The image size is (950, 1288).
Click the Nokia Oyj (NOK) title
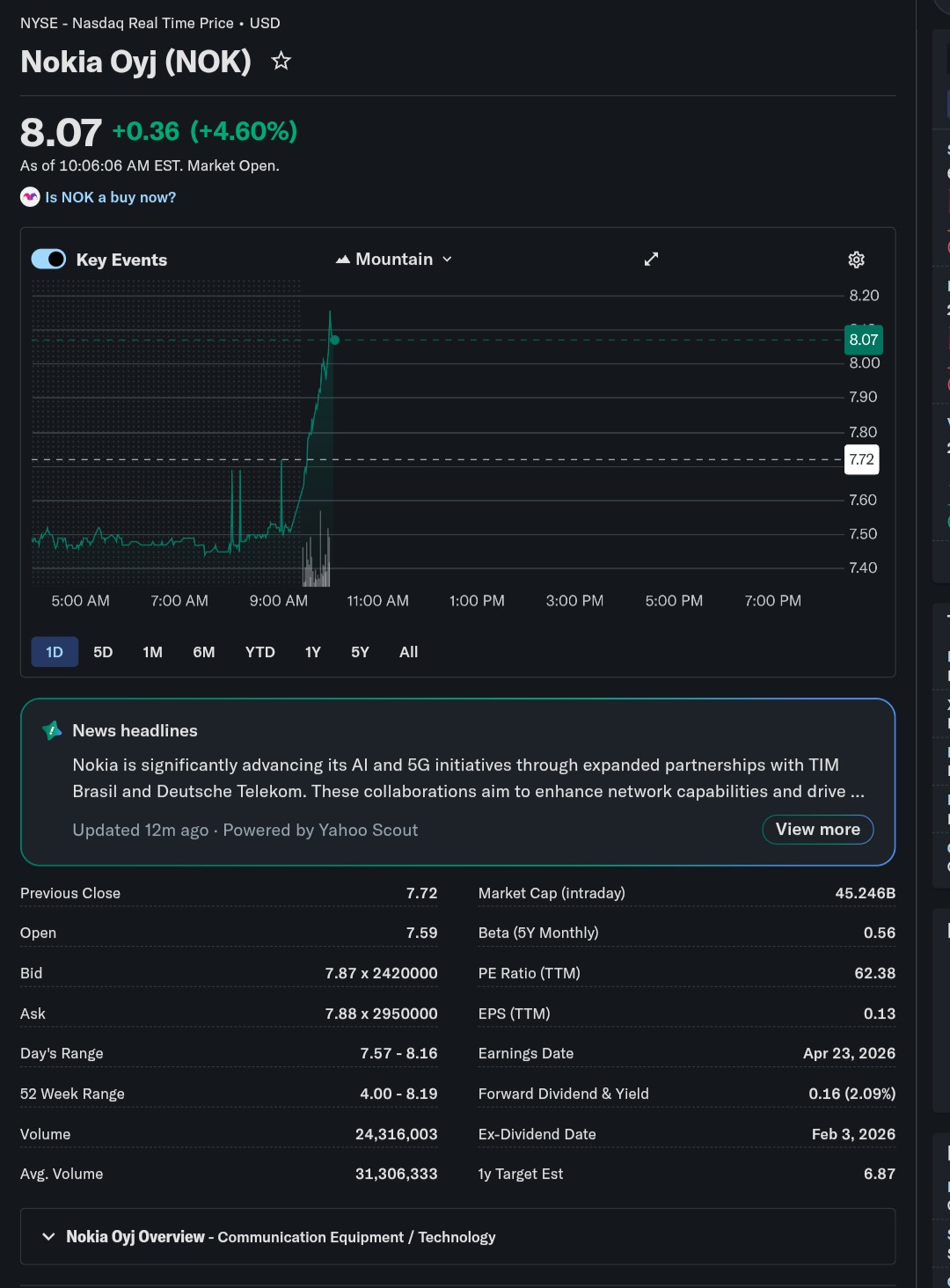(135, 62)
